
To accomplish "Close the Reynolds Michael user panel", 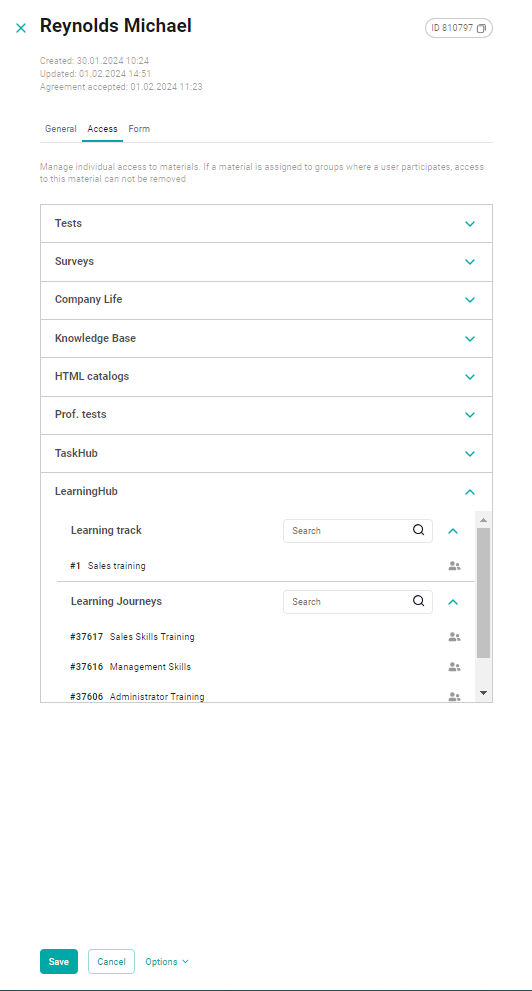I will 21,28.
